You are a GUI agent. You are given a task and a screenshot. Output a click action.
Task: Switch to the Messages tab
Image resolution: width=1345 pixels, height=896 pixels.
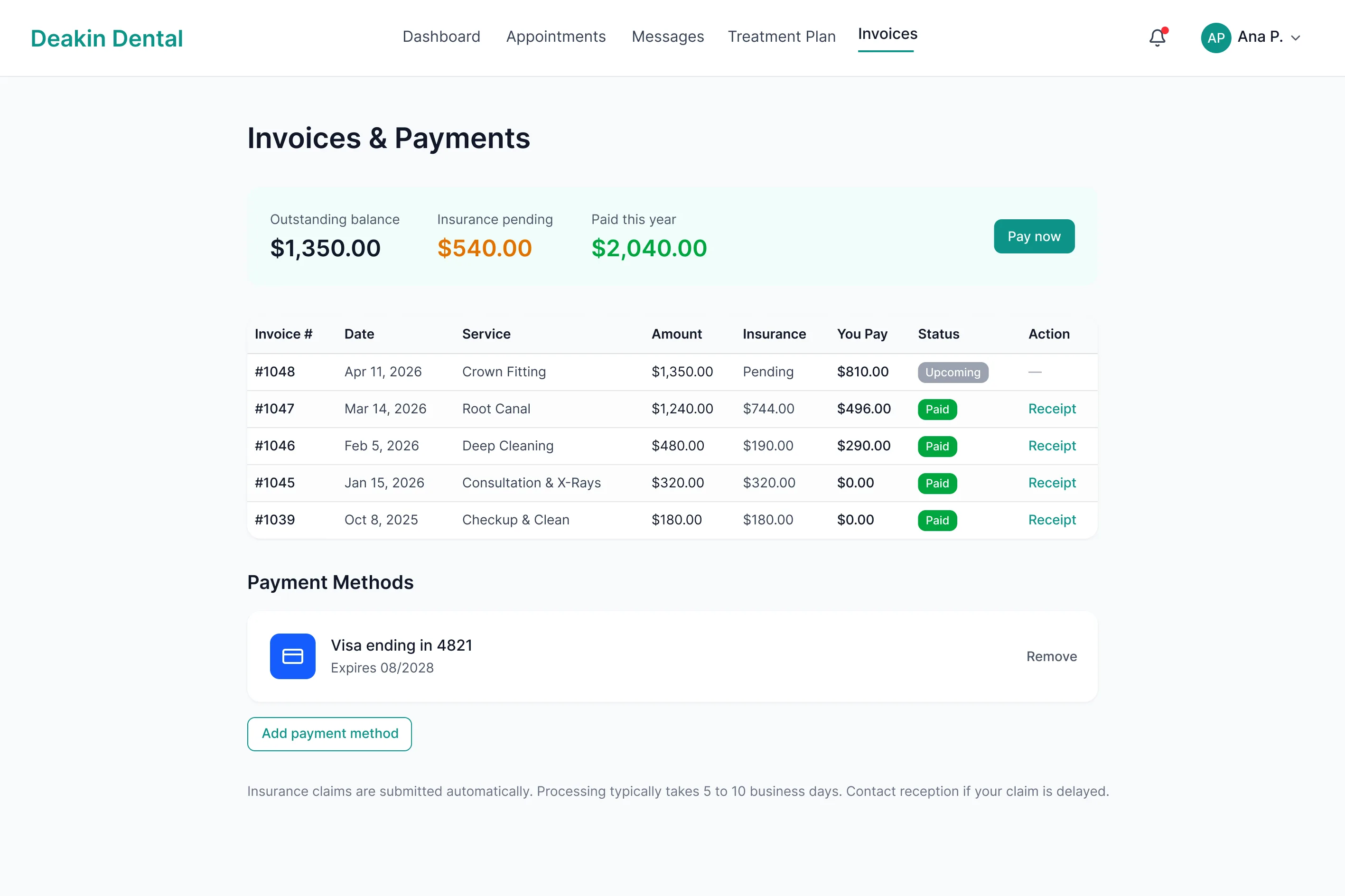pos(667,37)
